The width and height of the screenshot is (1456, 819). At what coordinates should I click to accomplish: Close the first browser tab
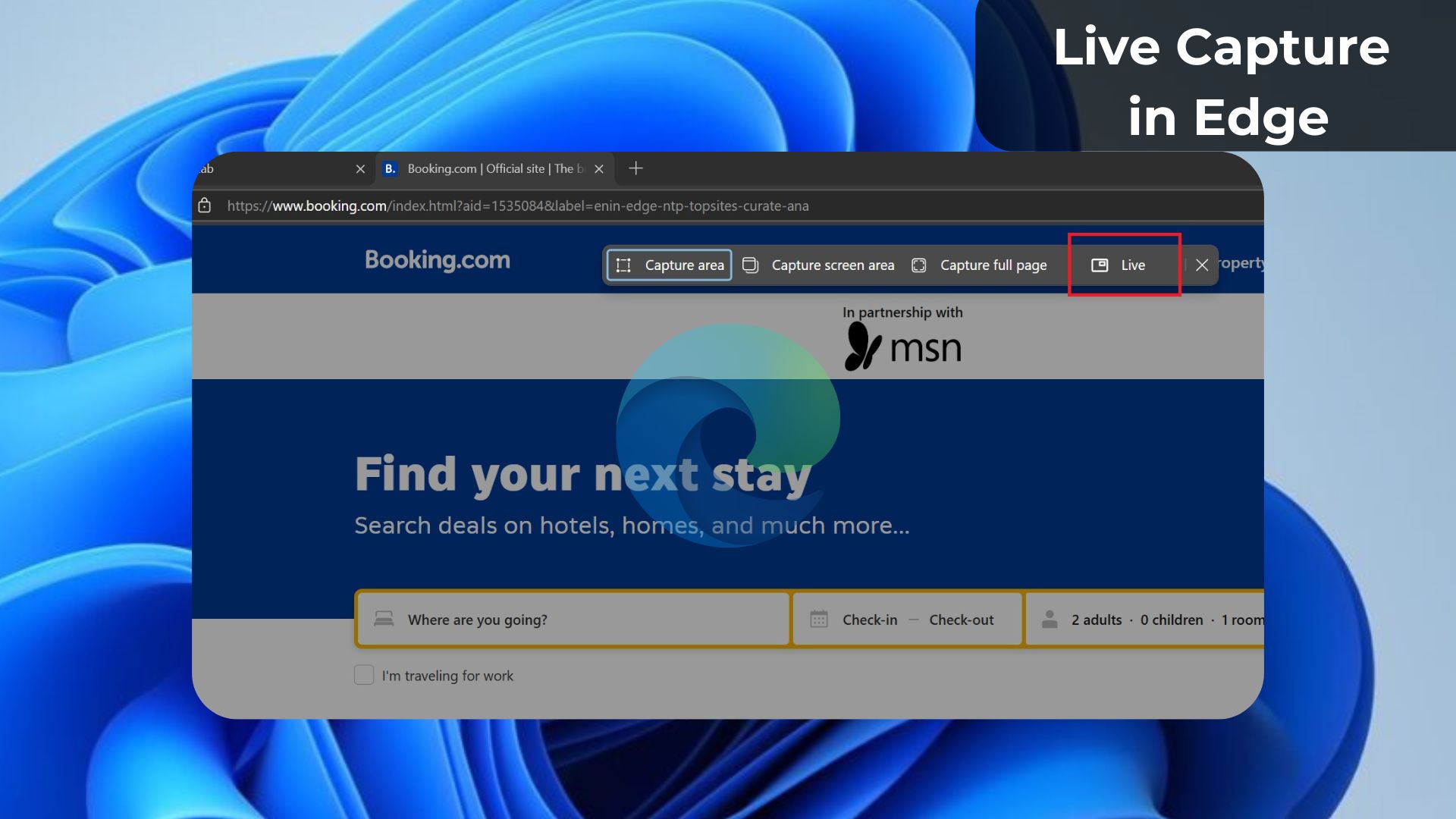pyautogui.click(x=360, y=169)
